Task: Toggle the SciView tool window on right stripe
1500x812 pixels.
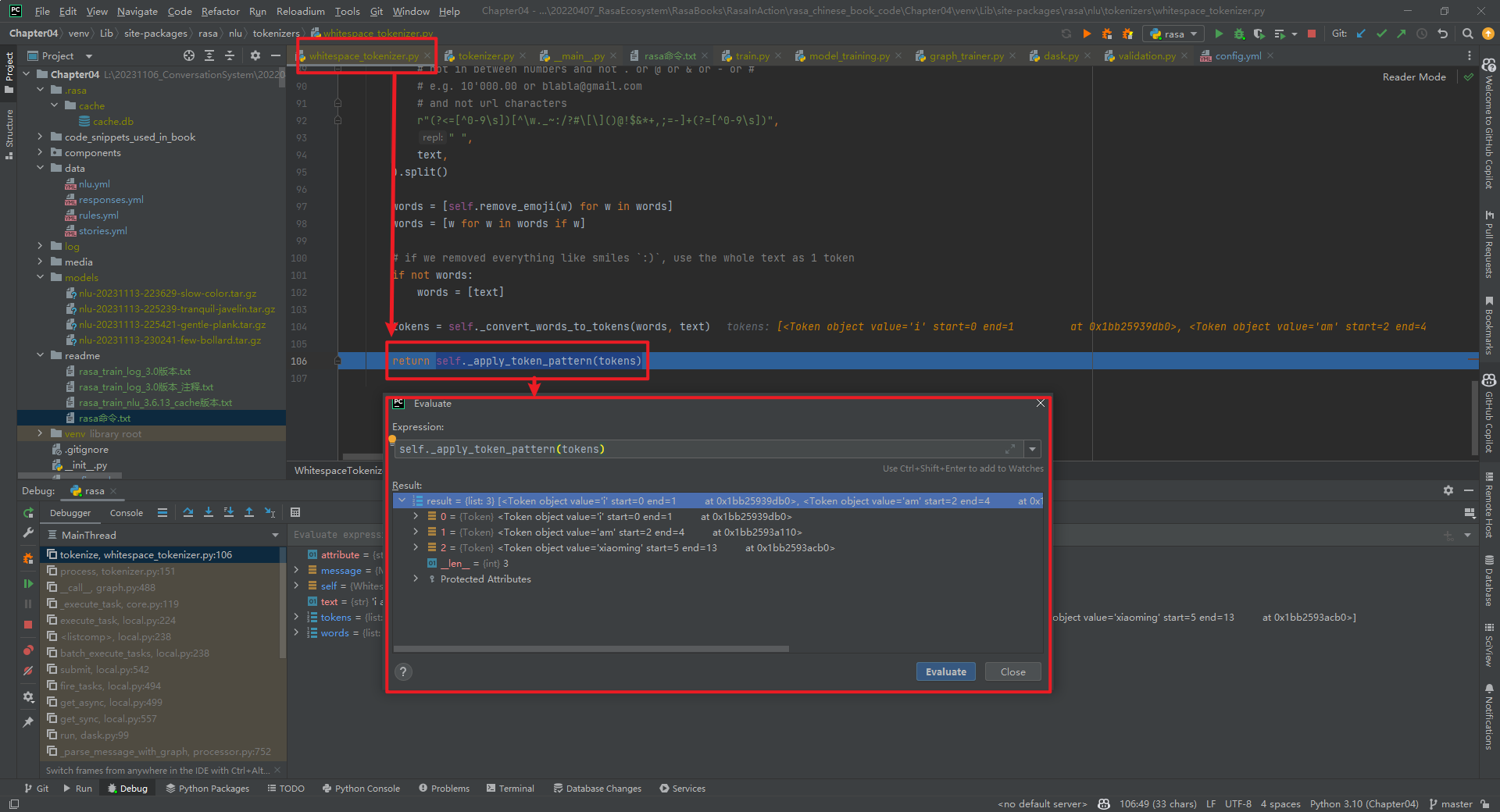Action: pos(1489,644)
